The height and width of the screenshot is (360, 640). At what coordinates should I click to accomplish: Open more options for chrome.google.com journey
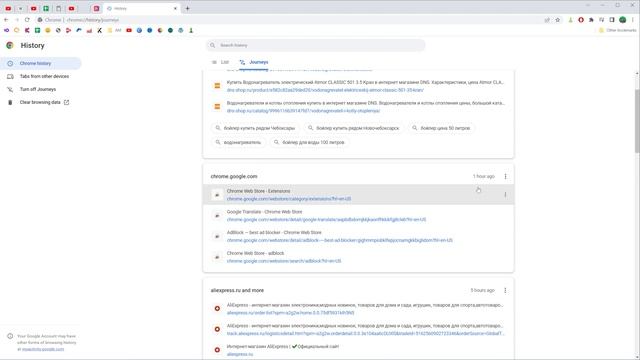(x=505, y=176)
